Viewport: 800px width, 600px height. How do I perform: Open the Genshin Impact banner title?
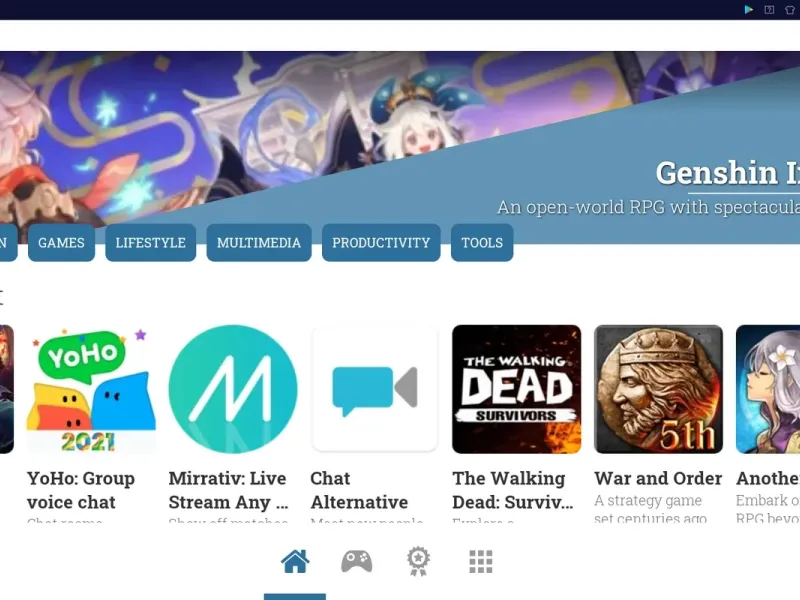tap(728, 173)
